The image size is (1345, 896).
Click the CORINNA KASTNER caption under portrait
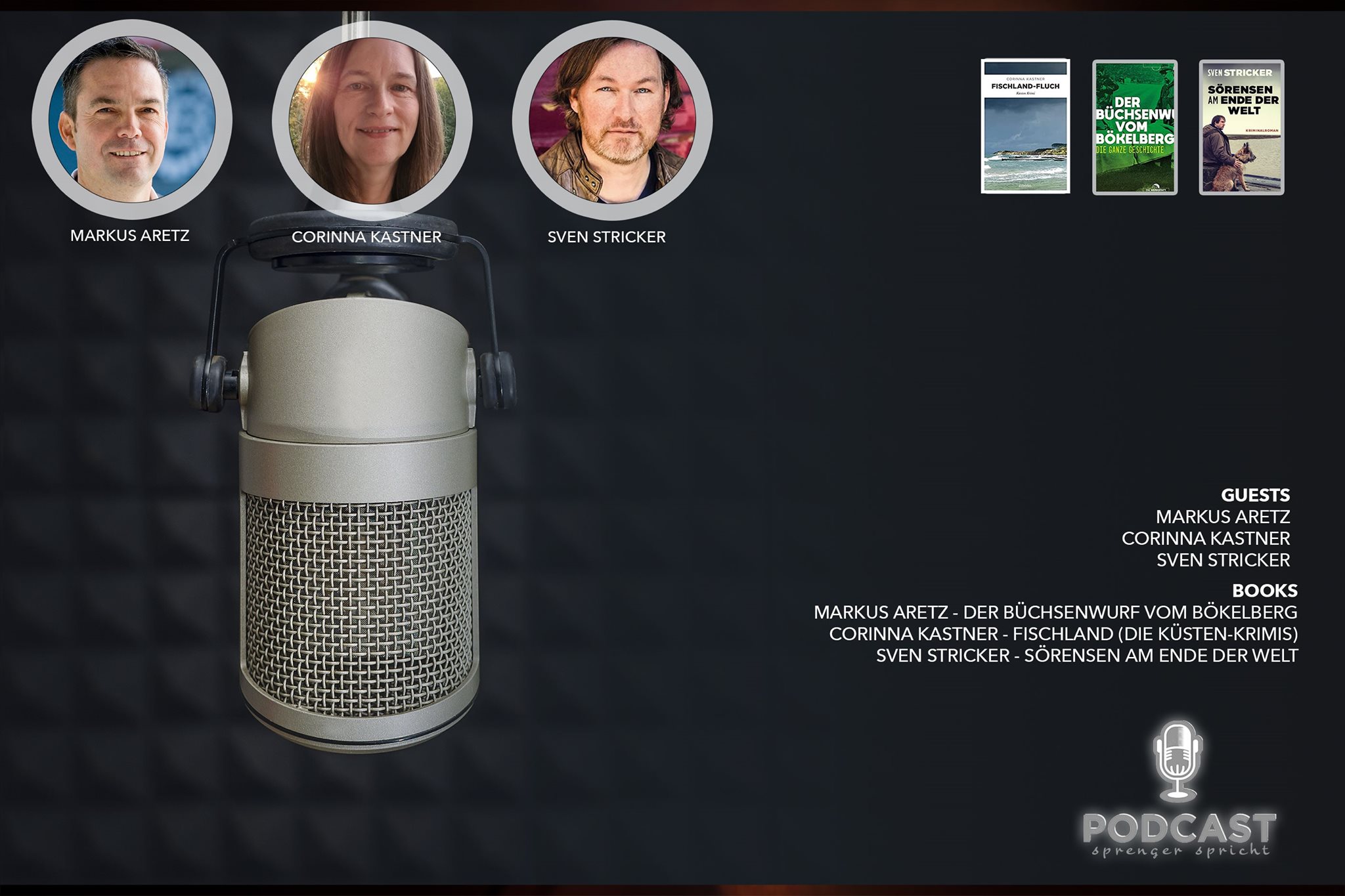pyautogui.click(x=366, y=237)
